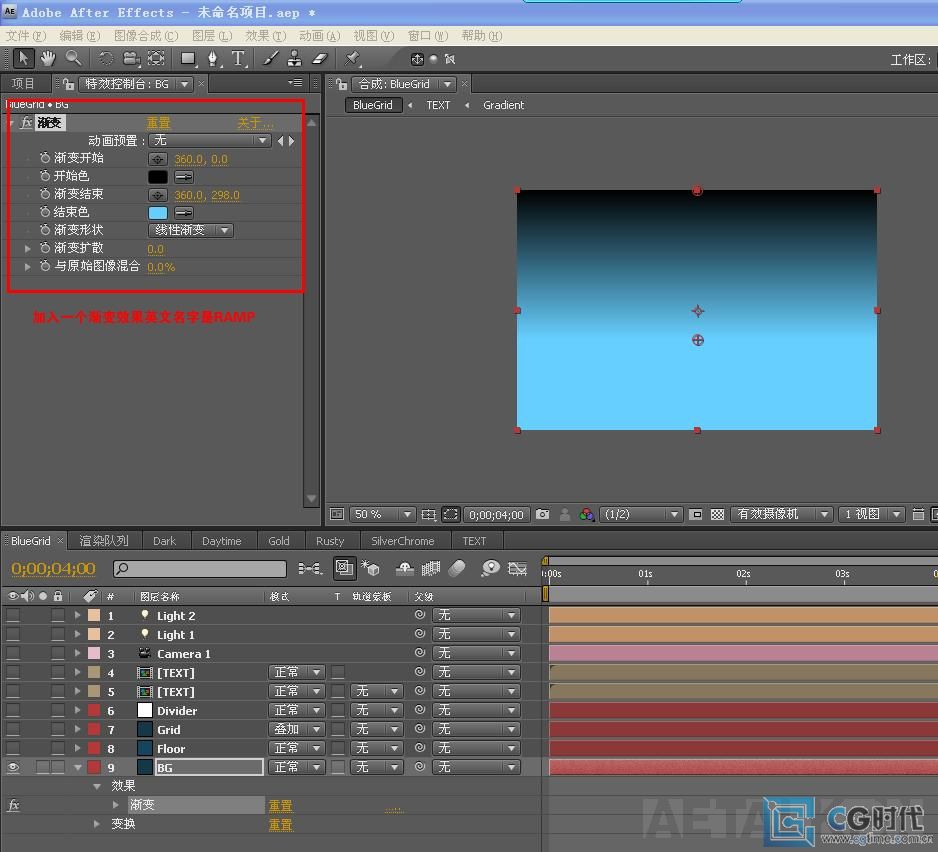Take a snapshot with camera icon
This screenshot has width=938, height=852.
tap(543, 515)
